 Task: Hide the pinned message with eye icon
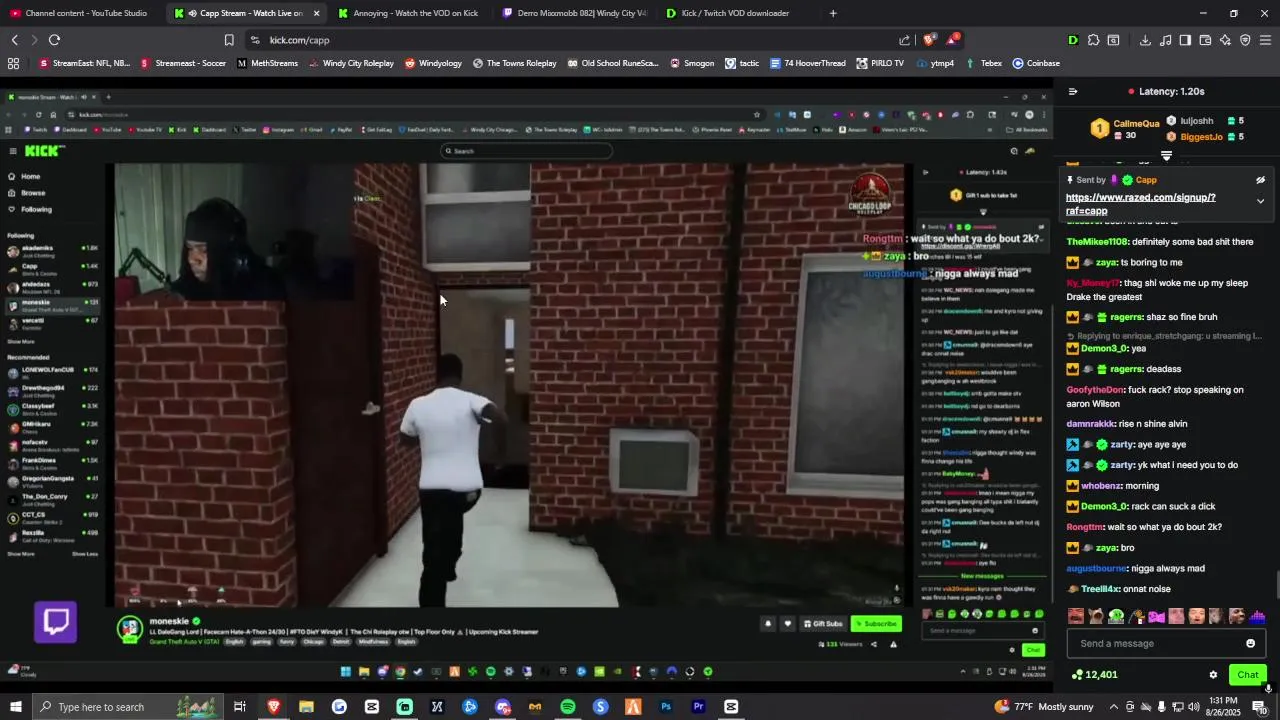(1260, 180)
